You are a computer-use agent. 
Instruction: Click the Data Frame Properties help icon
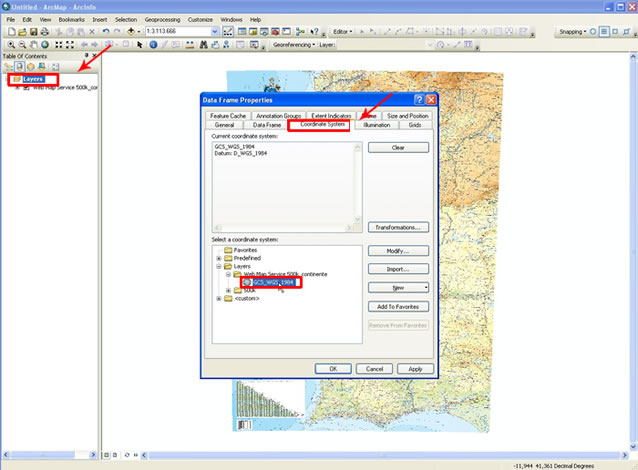click(419, 100)
